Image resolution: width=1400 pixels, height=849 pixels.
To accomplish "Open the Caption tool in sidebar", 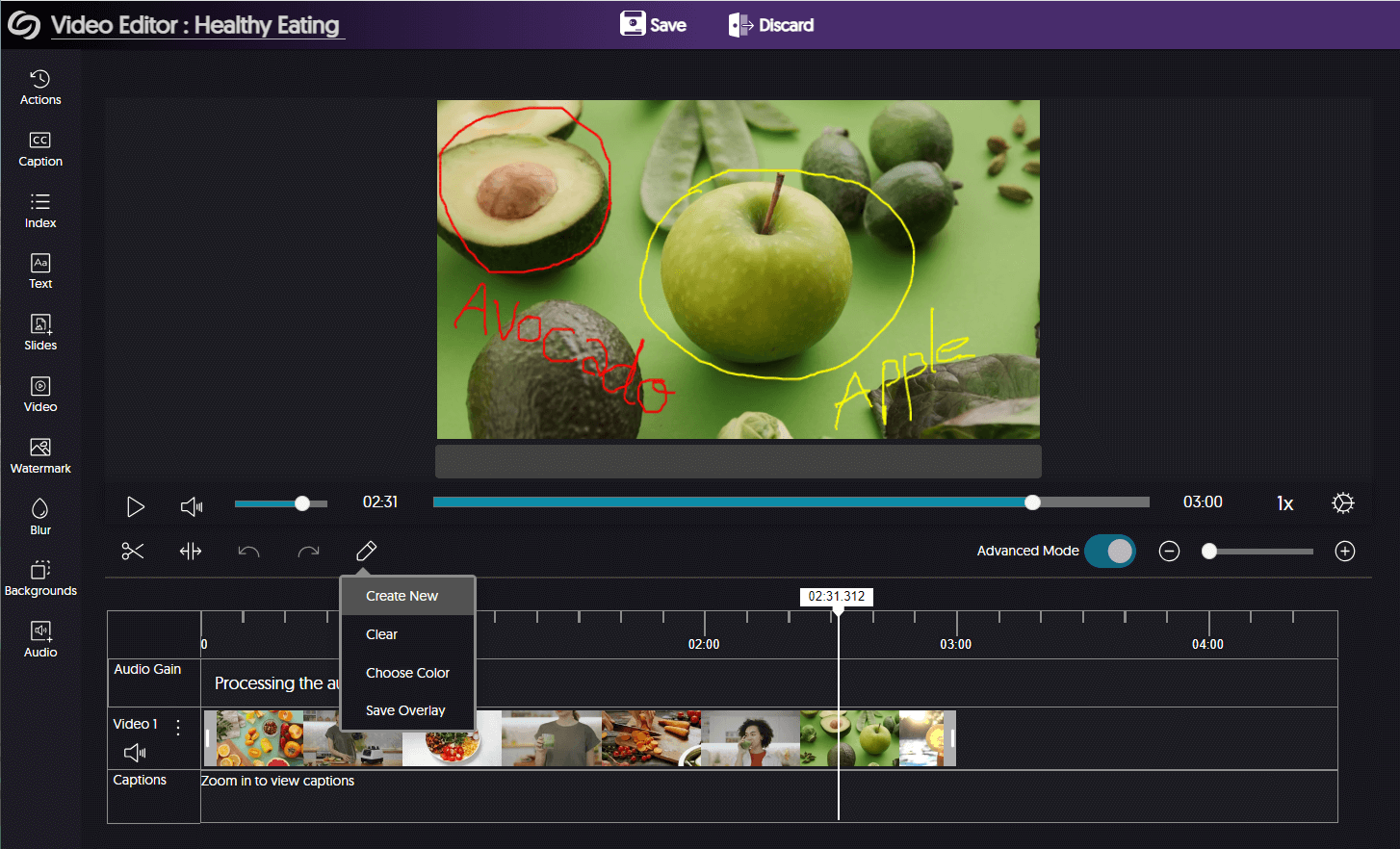I will (x=40, y=149).
